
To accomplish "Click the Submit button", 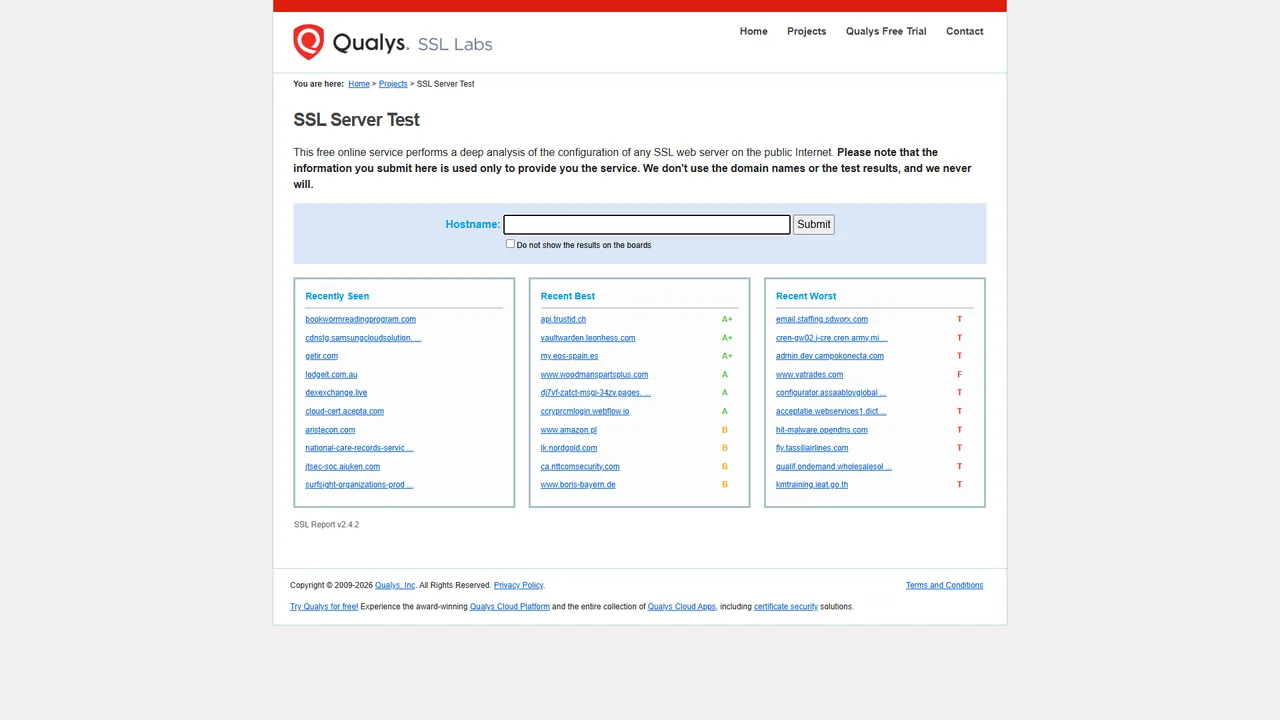I will (x=813, y=224).
